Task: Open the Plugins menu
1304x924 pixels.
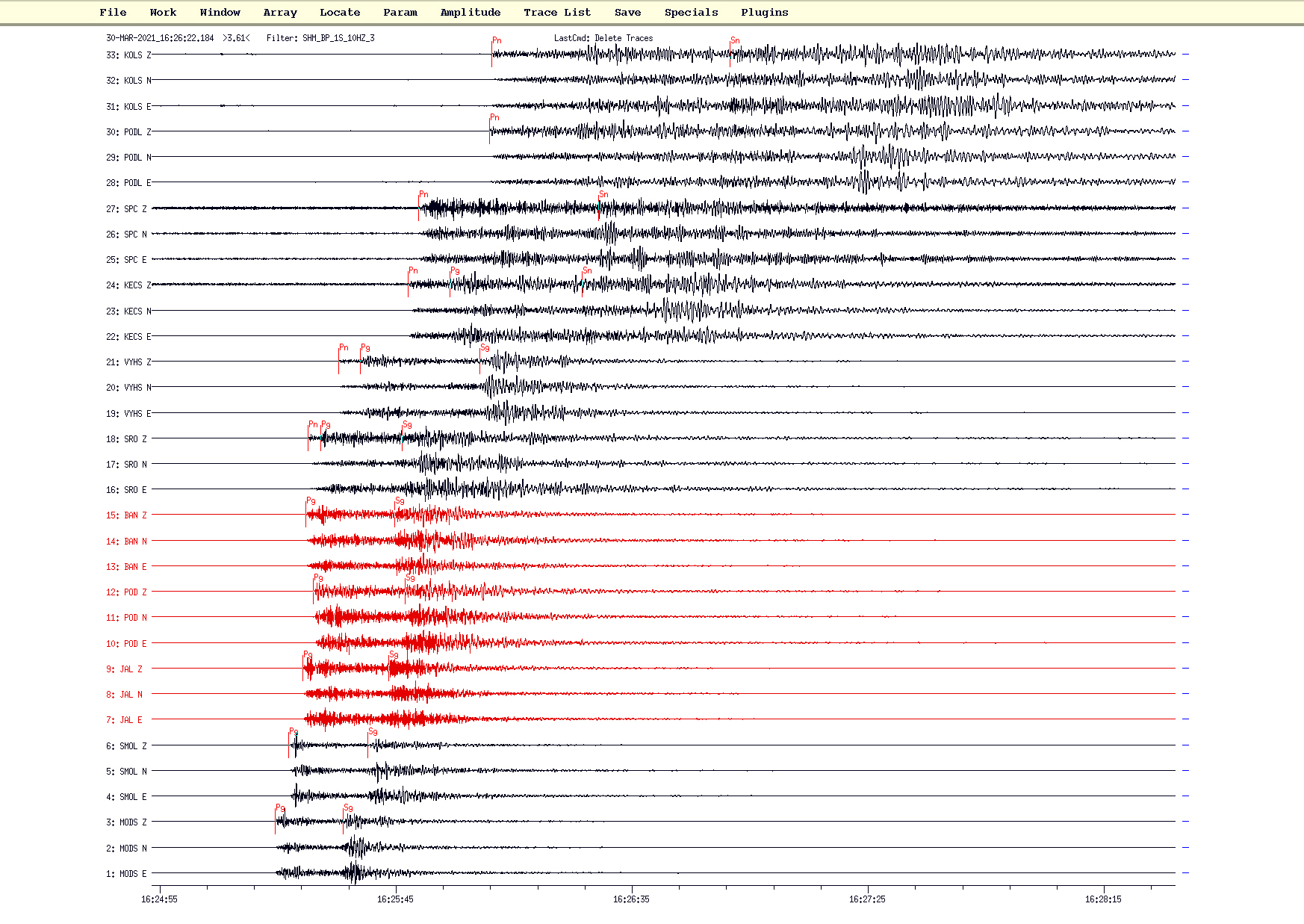Action: [765, 12]
